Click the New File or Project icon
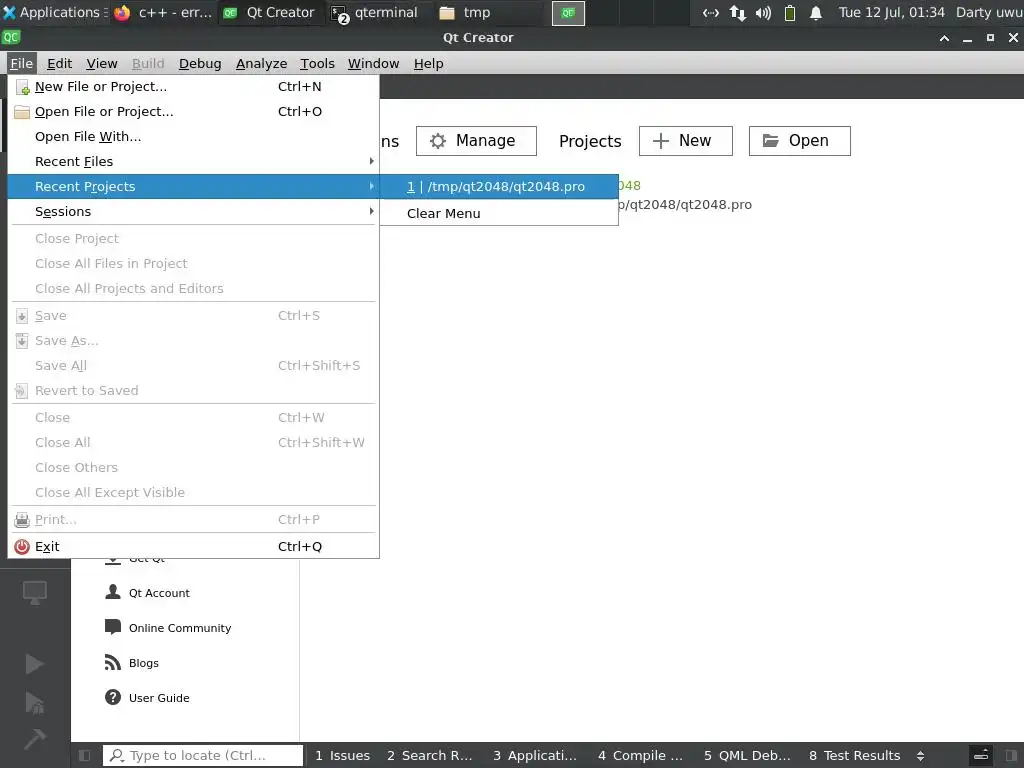Image resolution: width=1024 pixels, height=768 pixels. click(22, 87)
